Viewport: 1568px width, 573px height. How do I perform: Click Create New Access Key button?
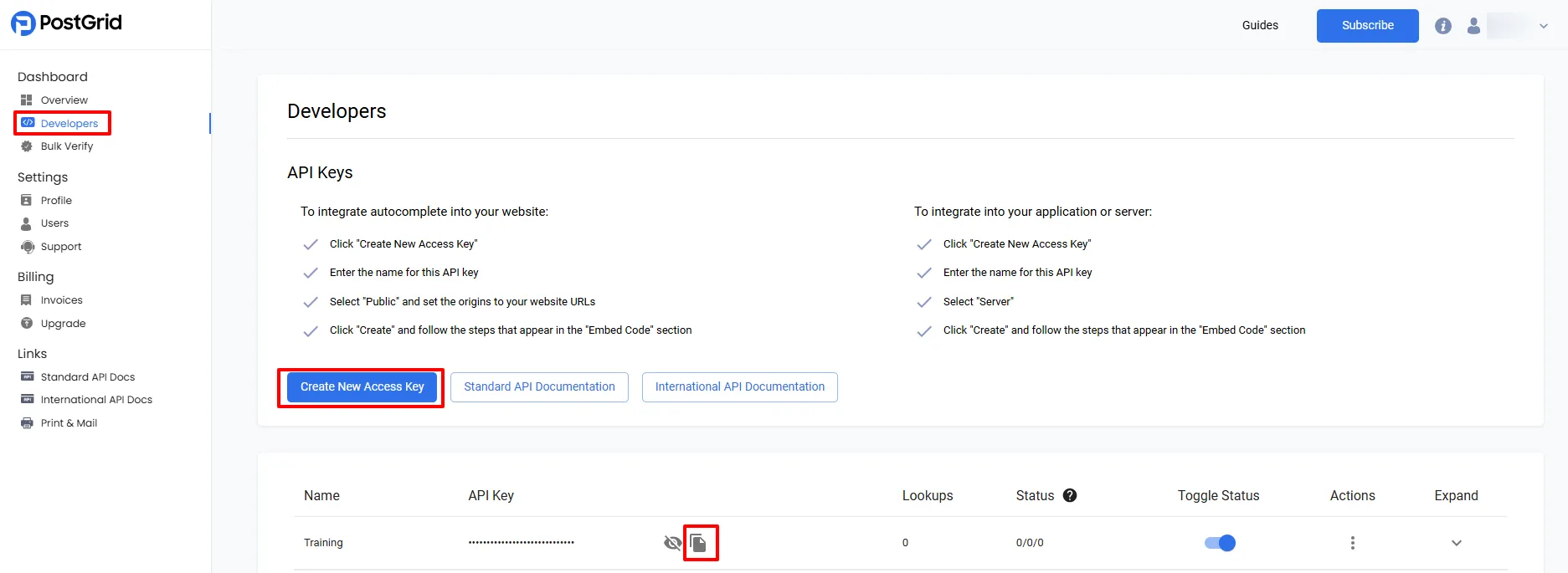tap(362, 387)
